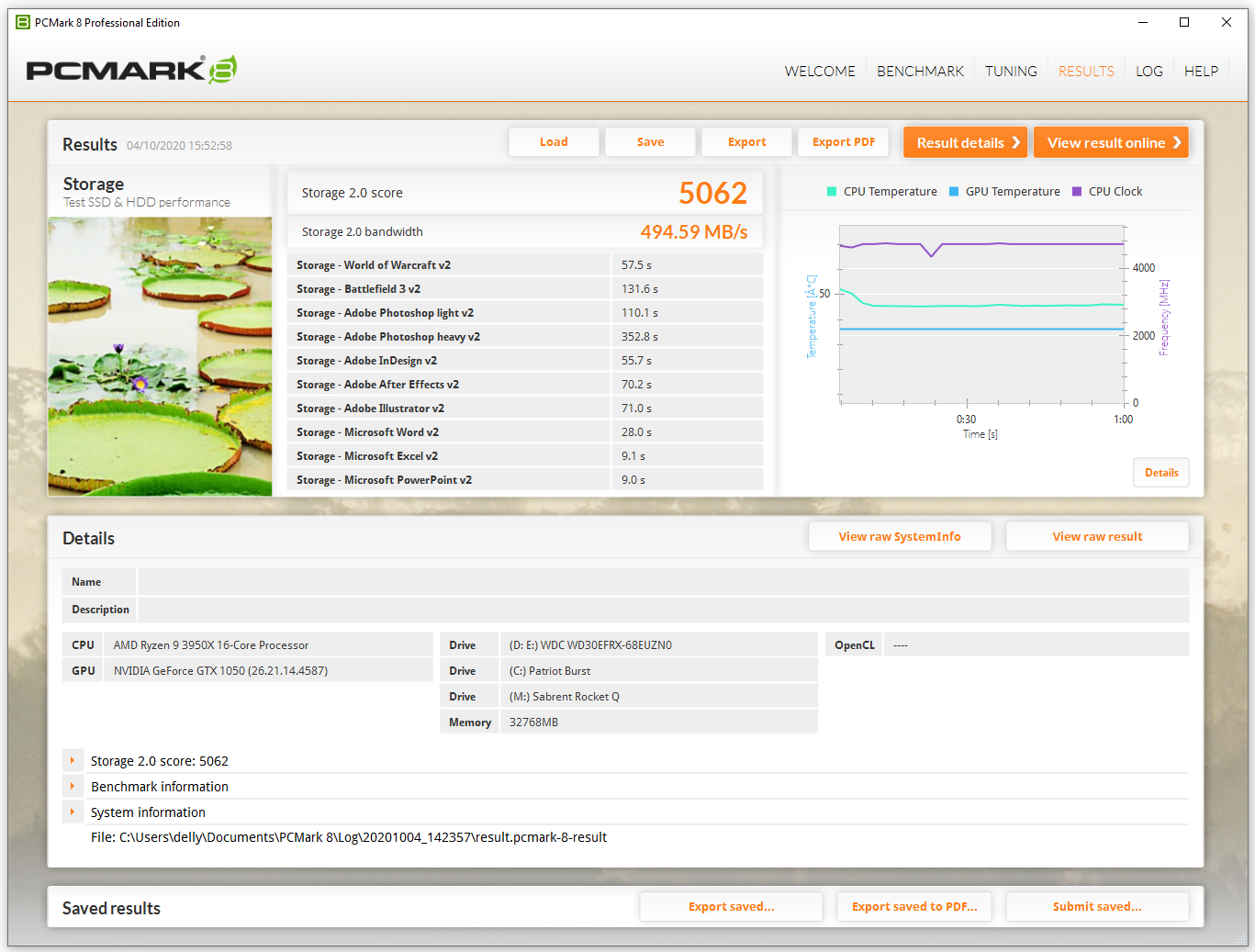Open the Help tab

tap(1201, 71)
